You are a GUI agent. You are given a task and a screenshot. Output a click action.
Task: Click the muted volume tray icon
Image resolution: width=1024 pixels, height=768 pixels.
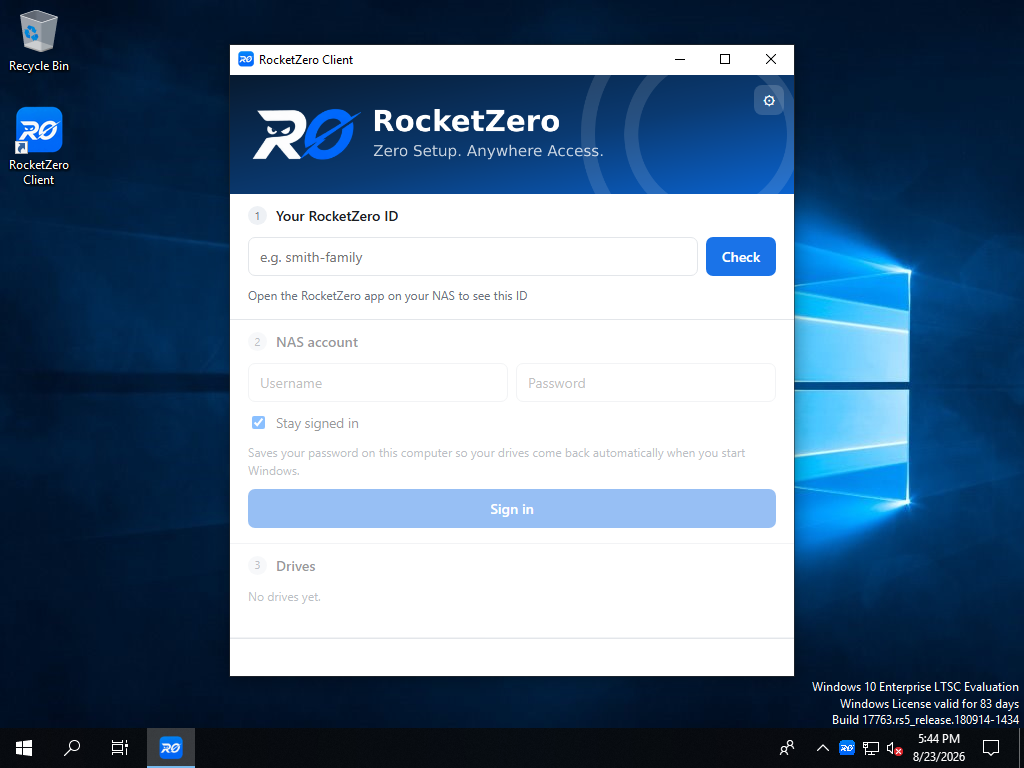(894, 748)
